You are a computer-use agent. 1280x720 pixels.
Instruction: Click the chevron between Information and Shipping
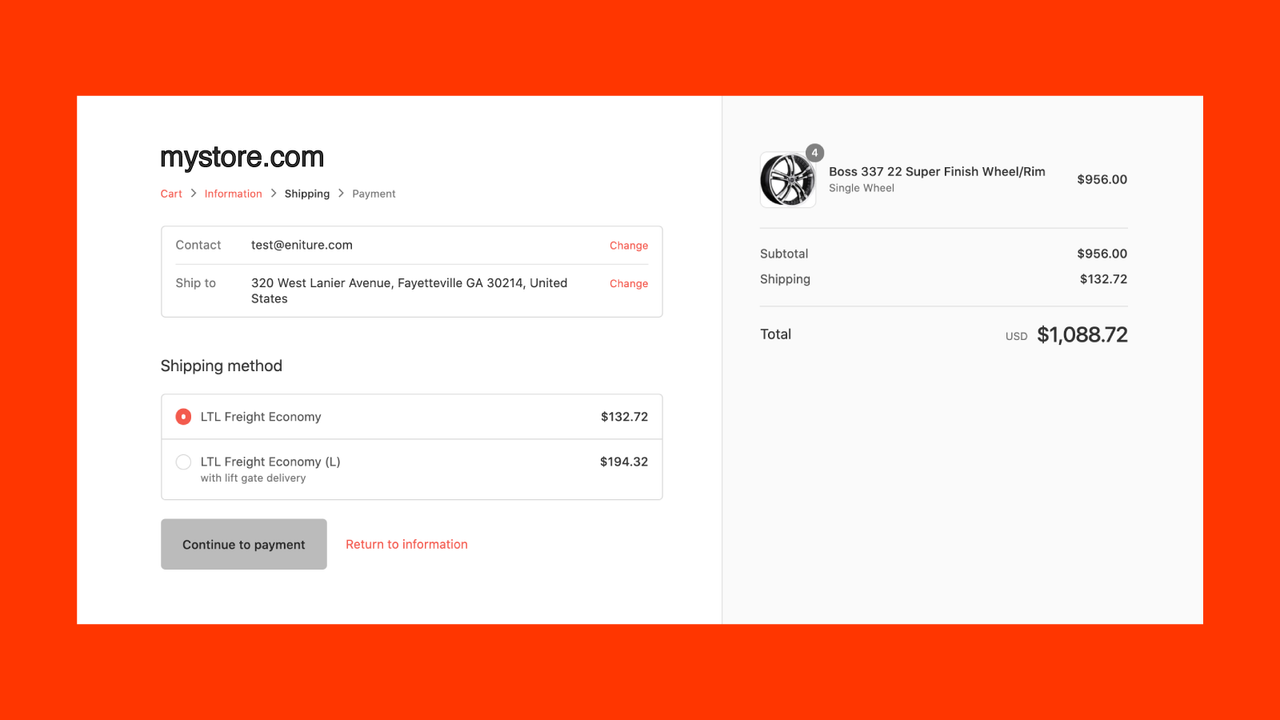pyautogui.click(x=272, y=193)
